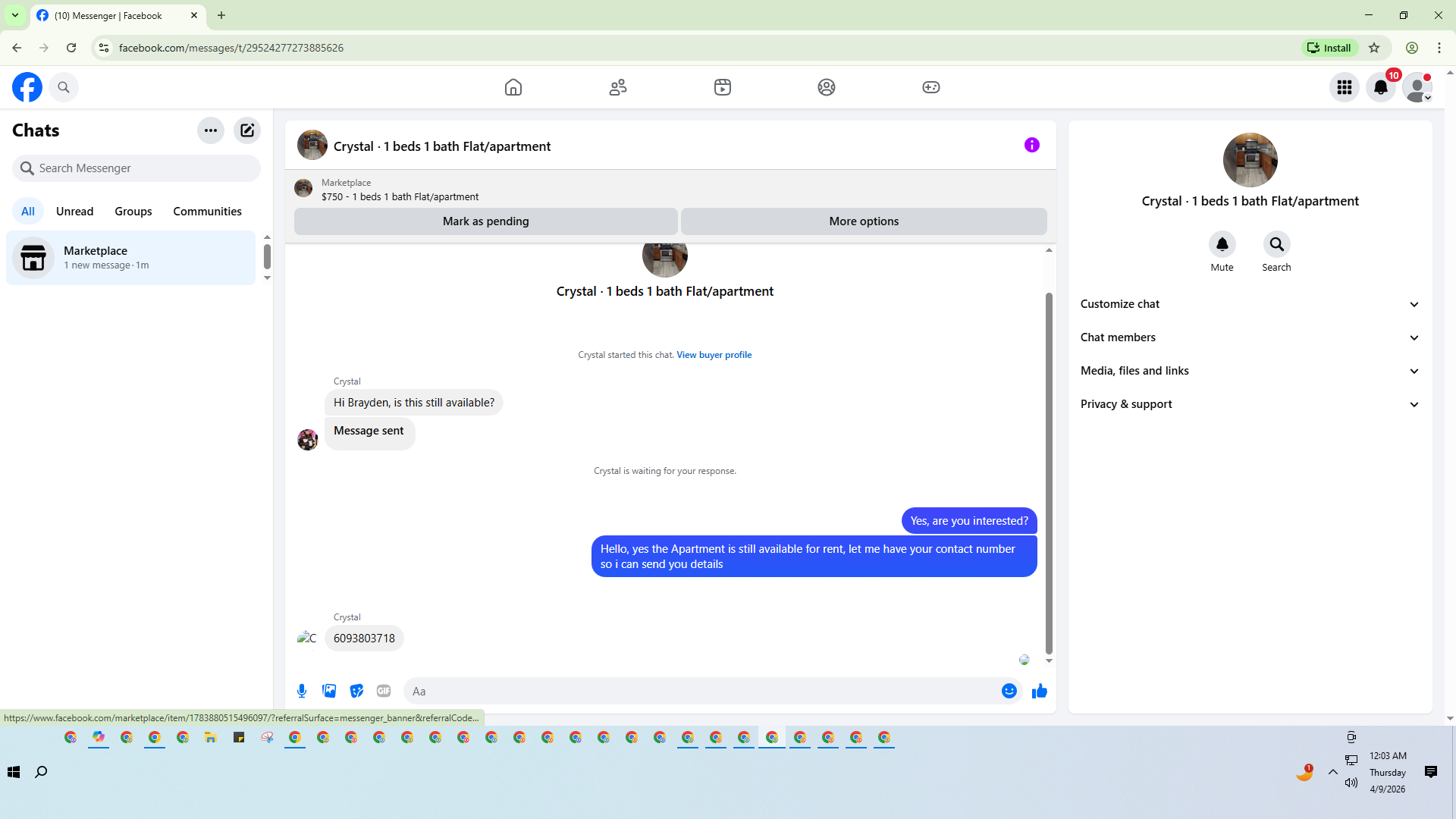Open the GIF picker

384,691
